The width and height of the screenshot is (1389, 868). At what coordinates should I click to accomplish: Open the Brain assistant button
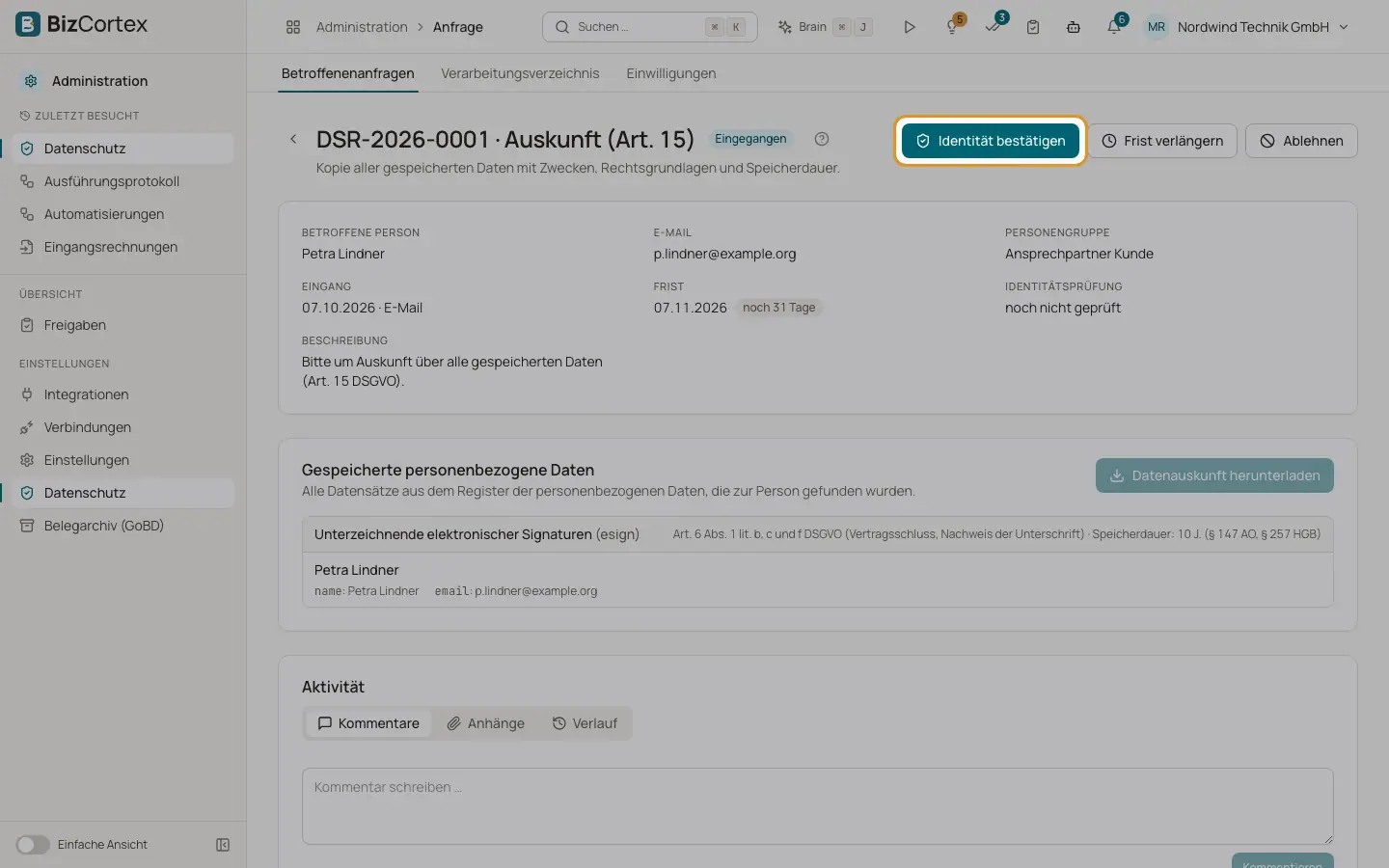coord(826,27)
